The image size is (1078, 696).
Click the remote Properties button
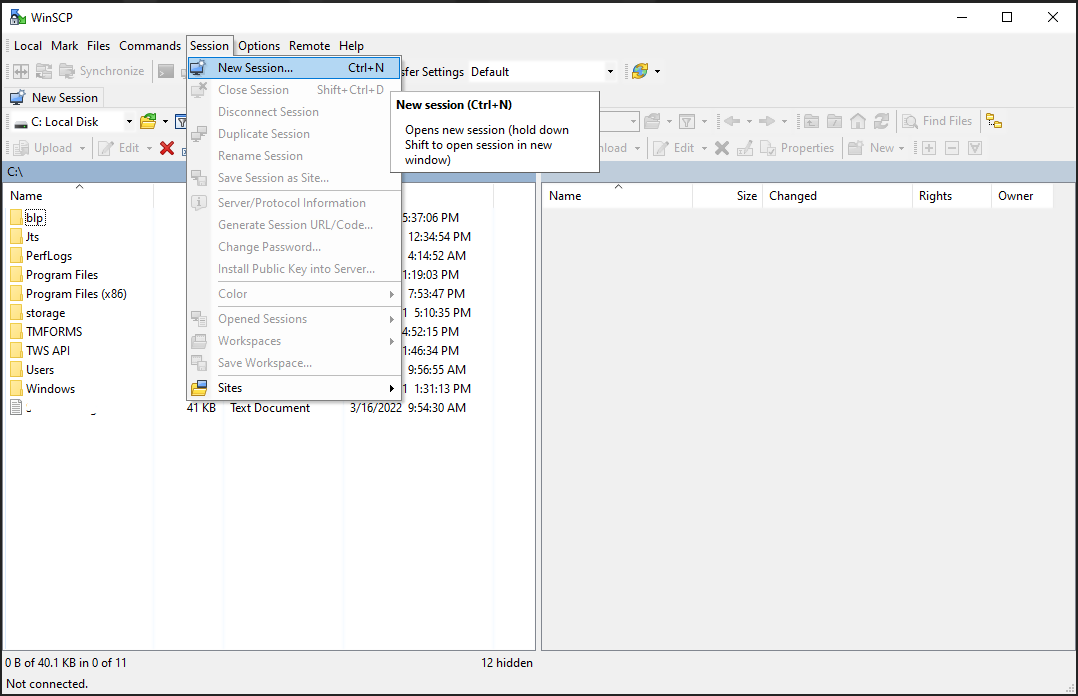(x=798, y=148)
